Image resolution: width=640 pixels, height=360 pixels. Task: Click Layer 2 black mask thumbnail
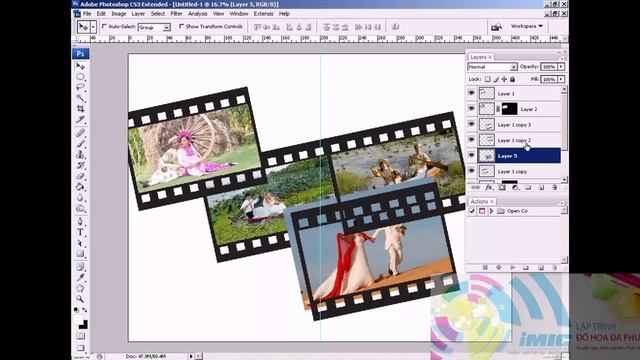pos(509,109)
